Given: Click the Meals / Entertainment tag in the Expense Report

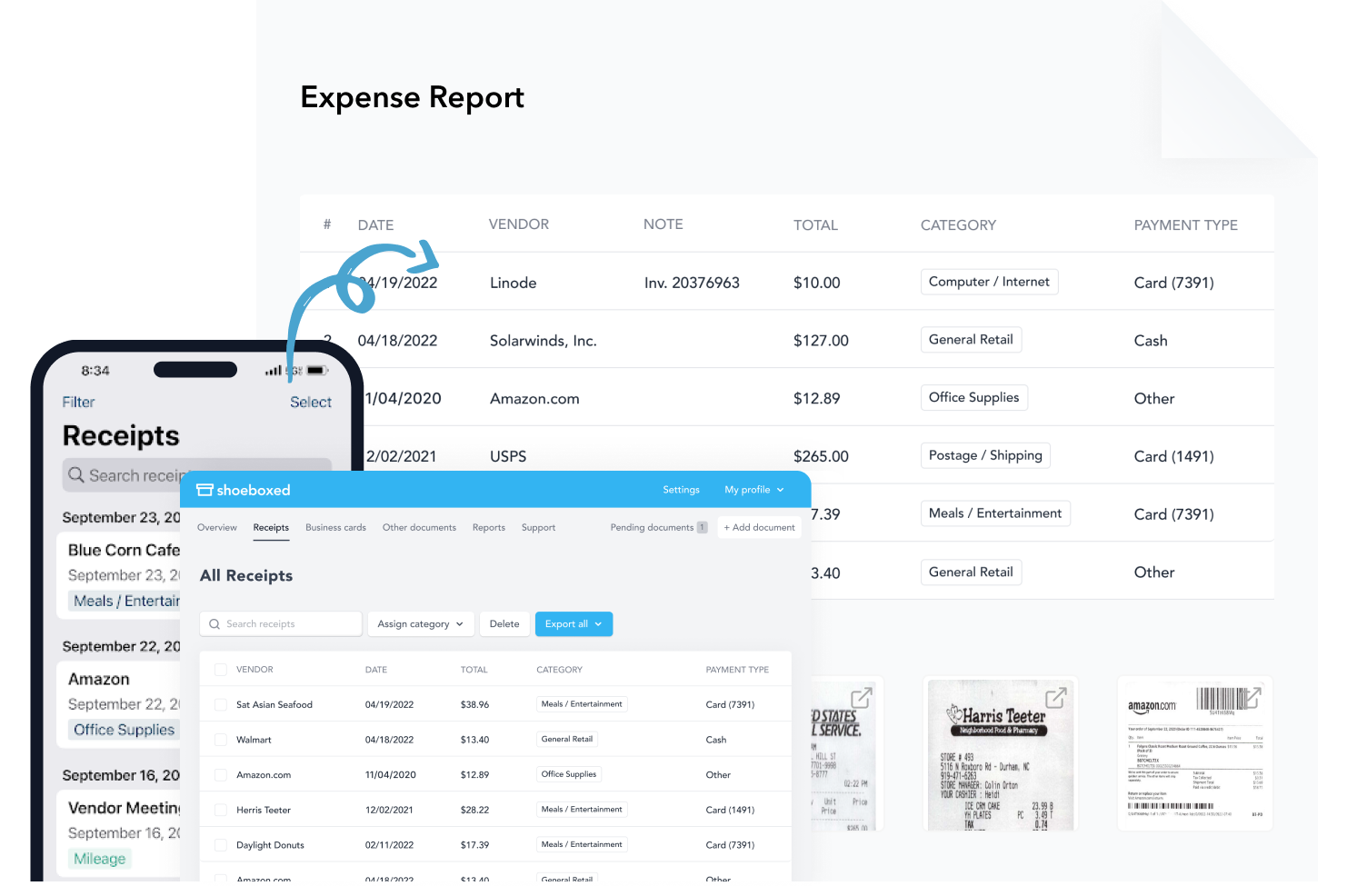Looking at the screenshot, I should point(995,513).
